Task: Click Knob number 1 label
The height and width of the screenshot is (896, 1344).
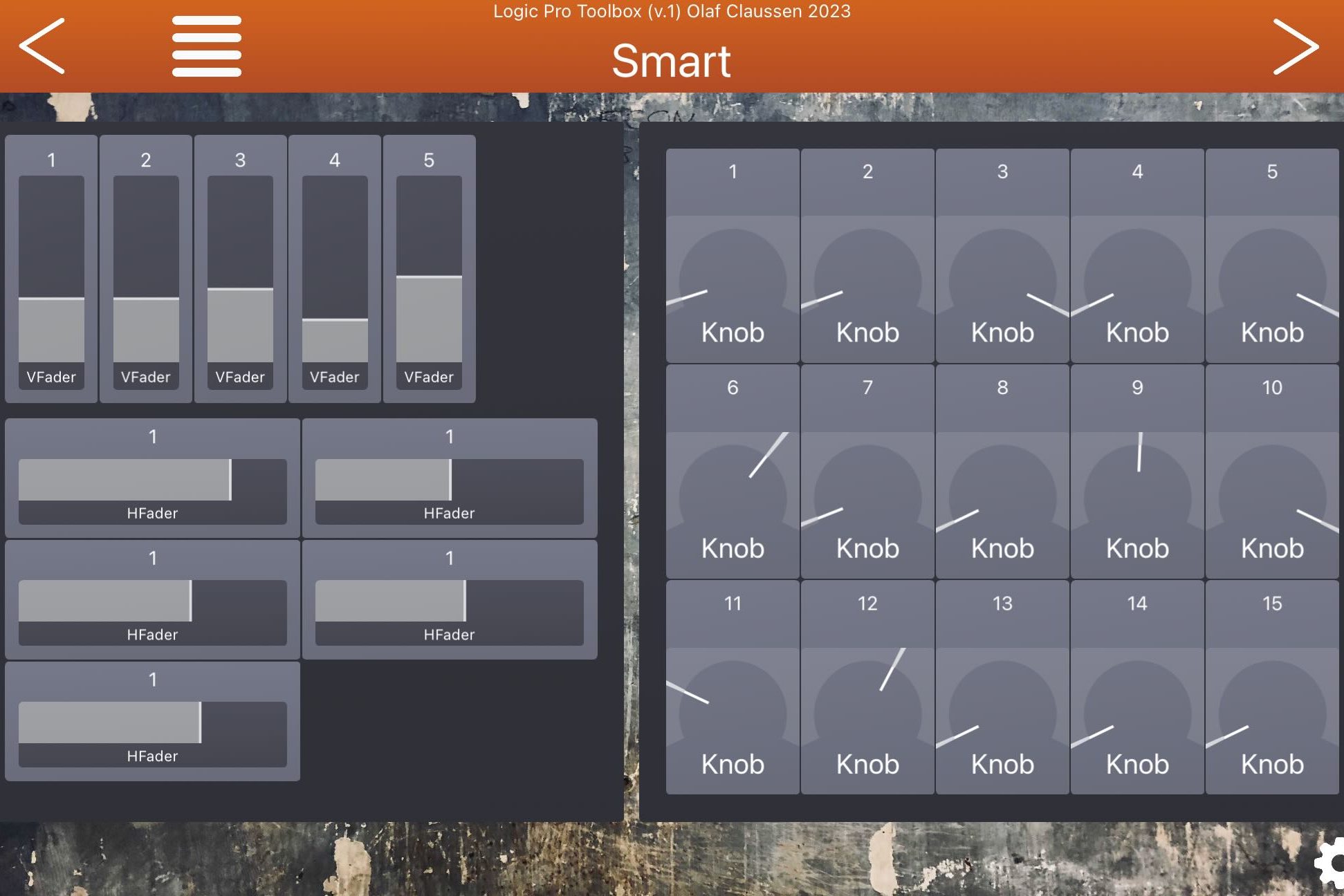Action: tap(733, 333)
